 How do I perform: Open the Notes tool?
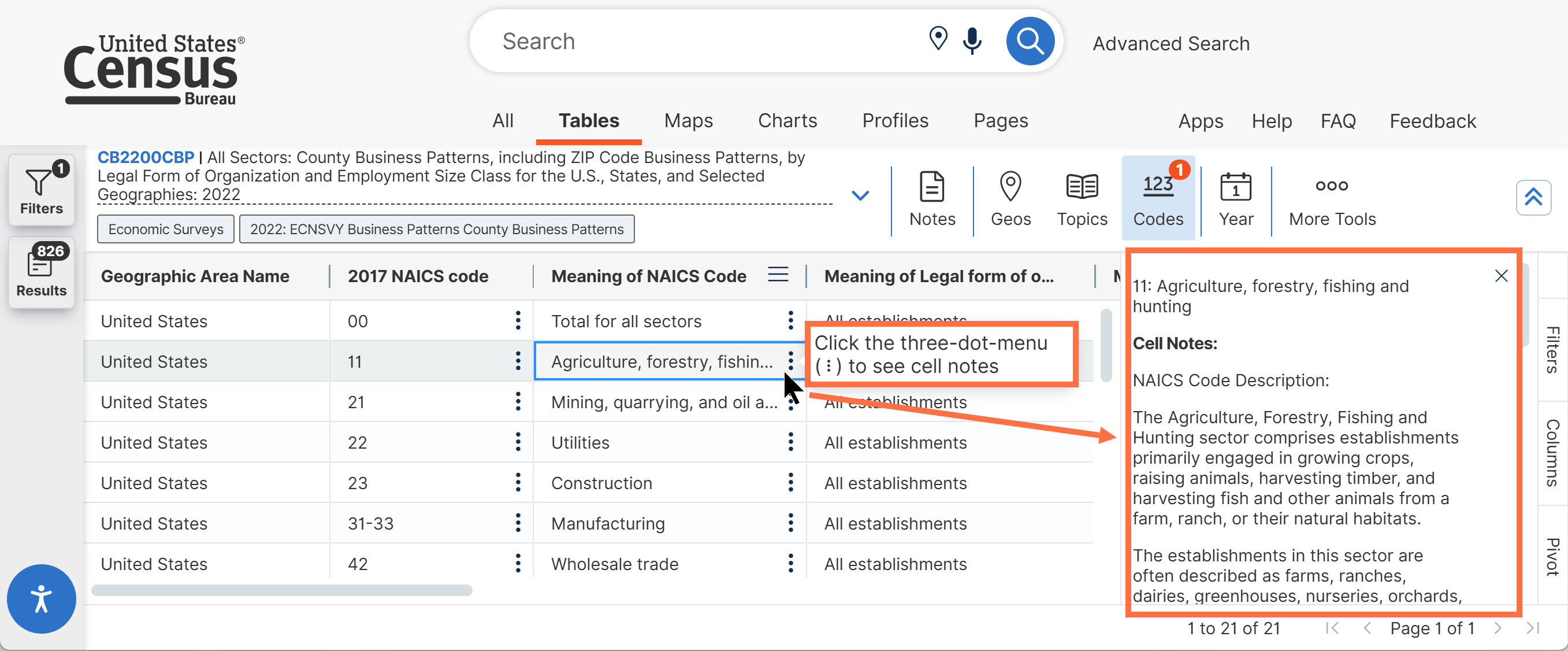pos(932,198)
